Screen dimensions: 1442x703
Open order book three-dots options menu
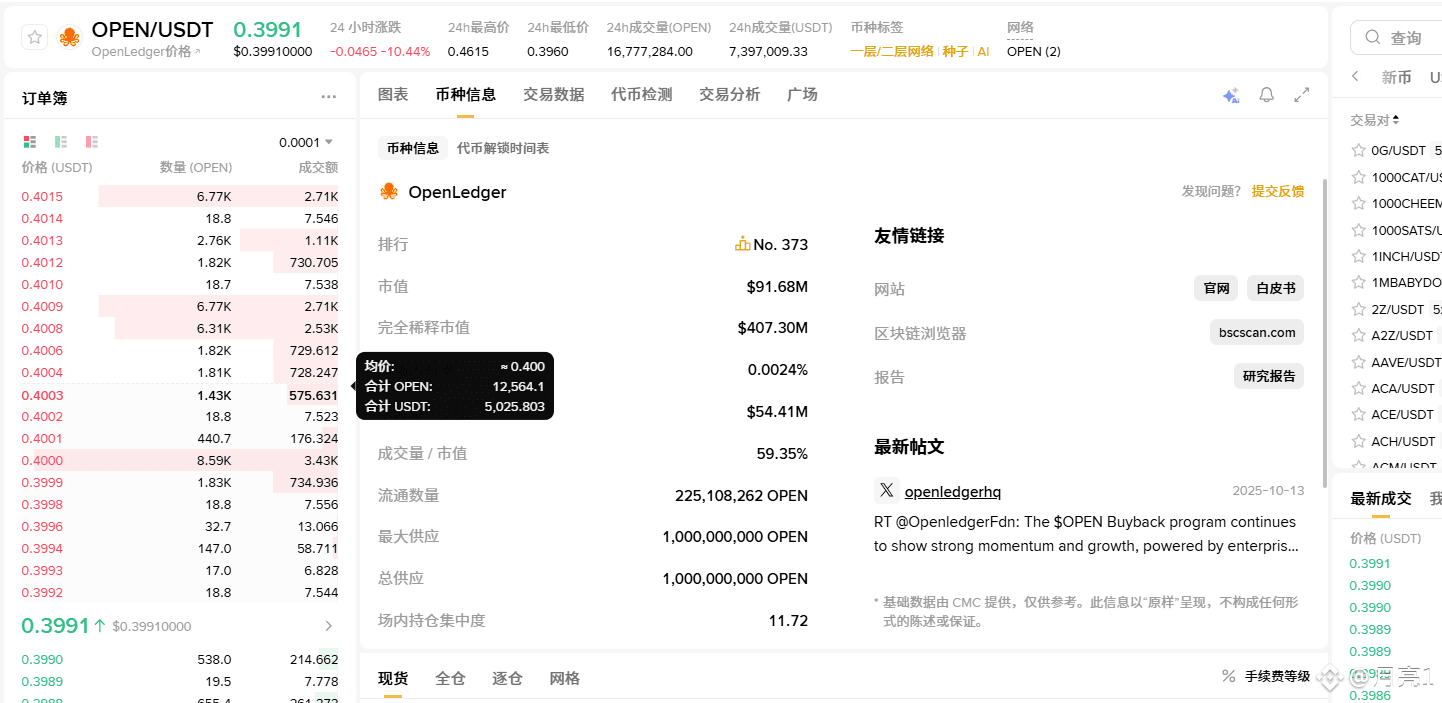click(329, 97)
